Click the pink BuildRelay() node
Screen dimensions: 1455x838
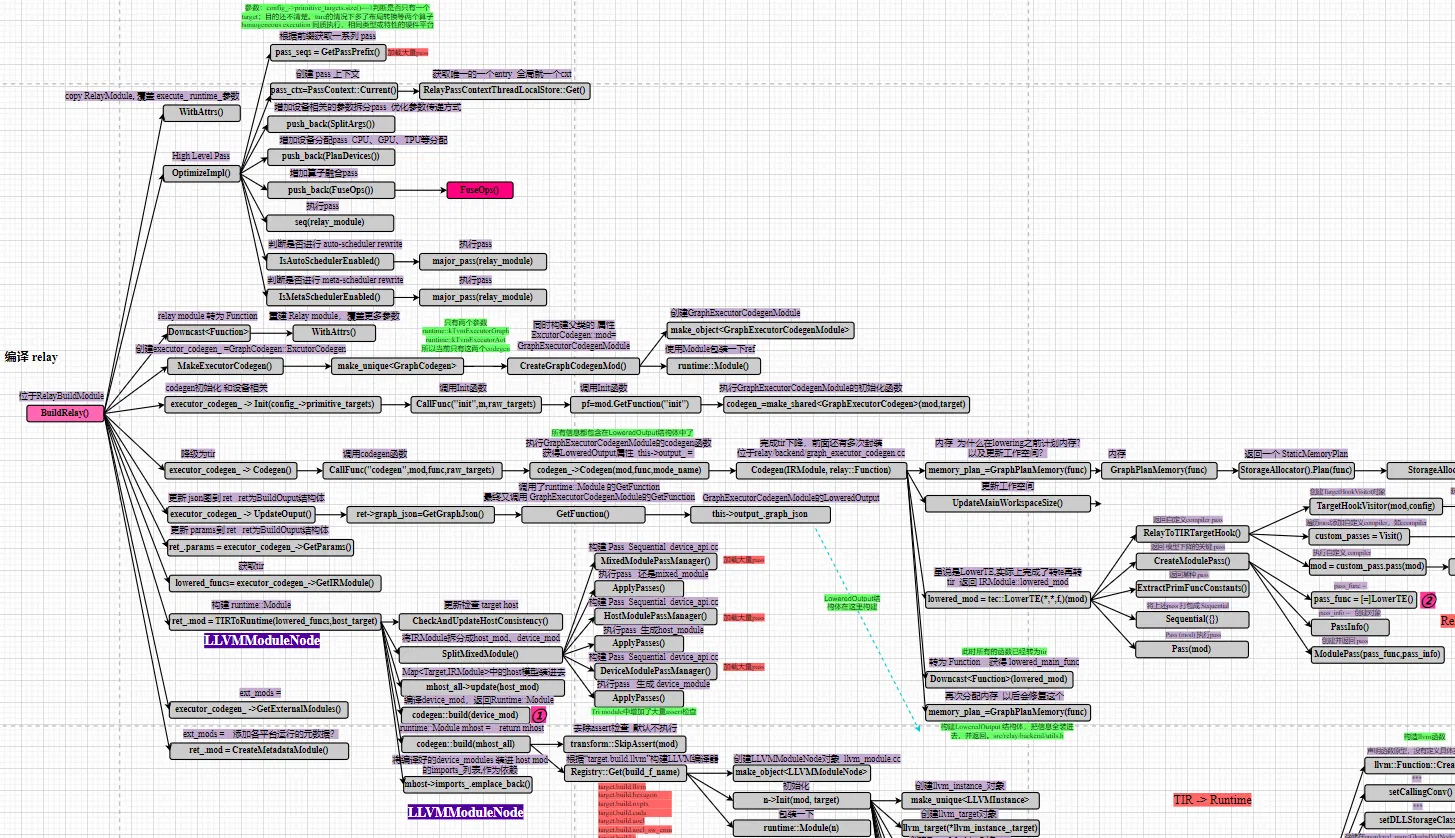[x=65, y=413]
